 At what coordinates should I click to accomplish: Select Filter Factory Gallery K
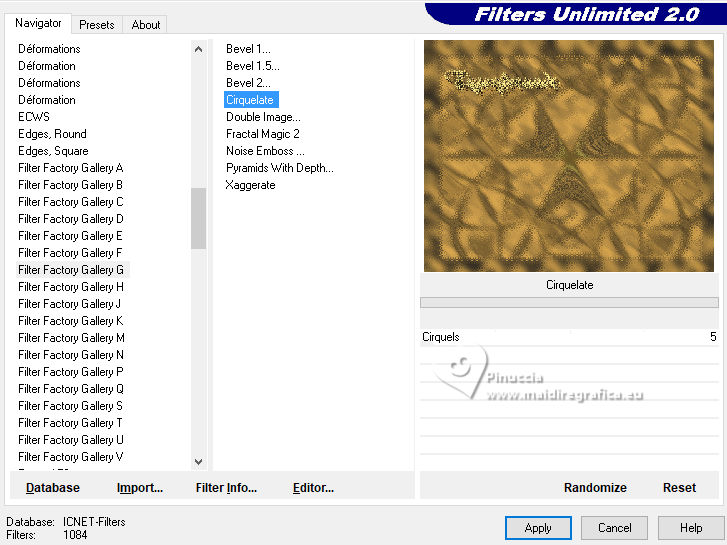tap(70, 321)
